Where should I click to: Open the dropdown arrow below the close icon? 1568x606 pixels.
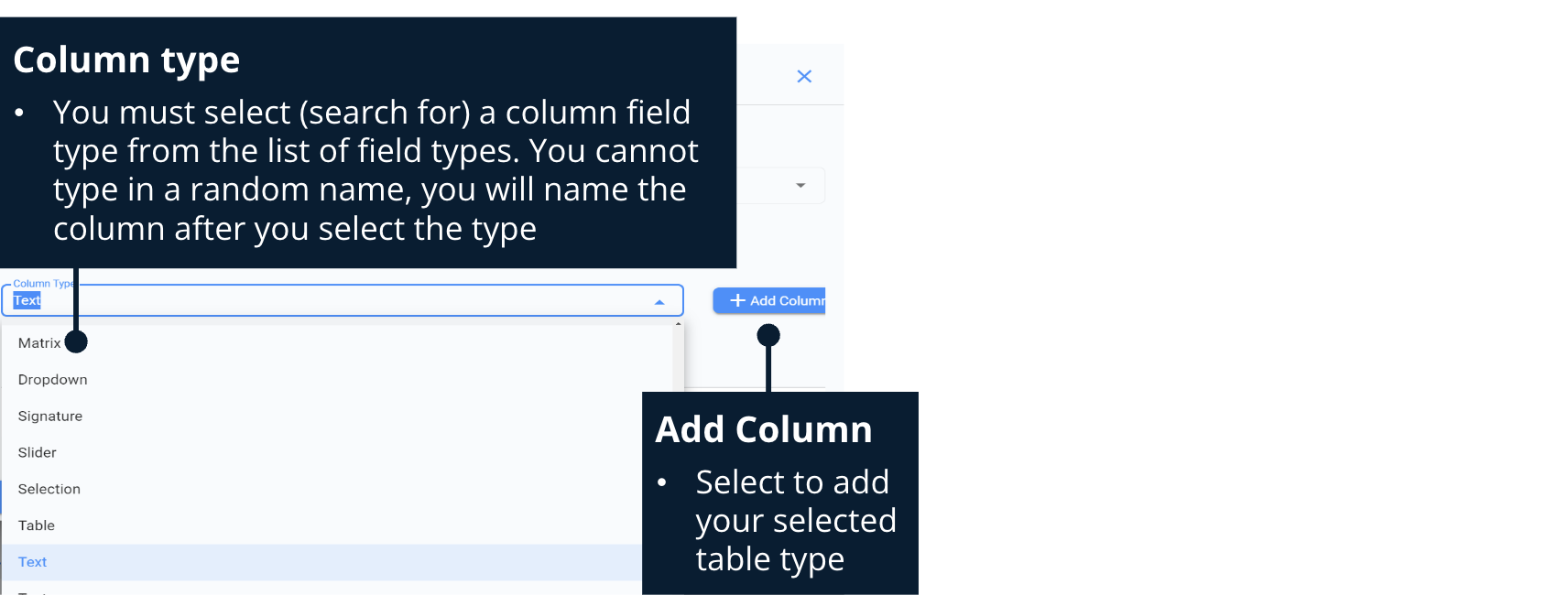click(800, 186)
